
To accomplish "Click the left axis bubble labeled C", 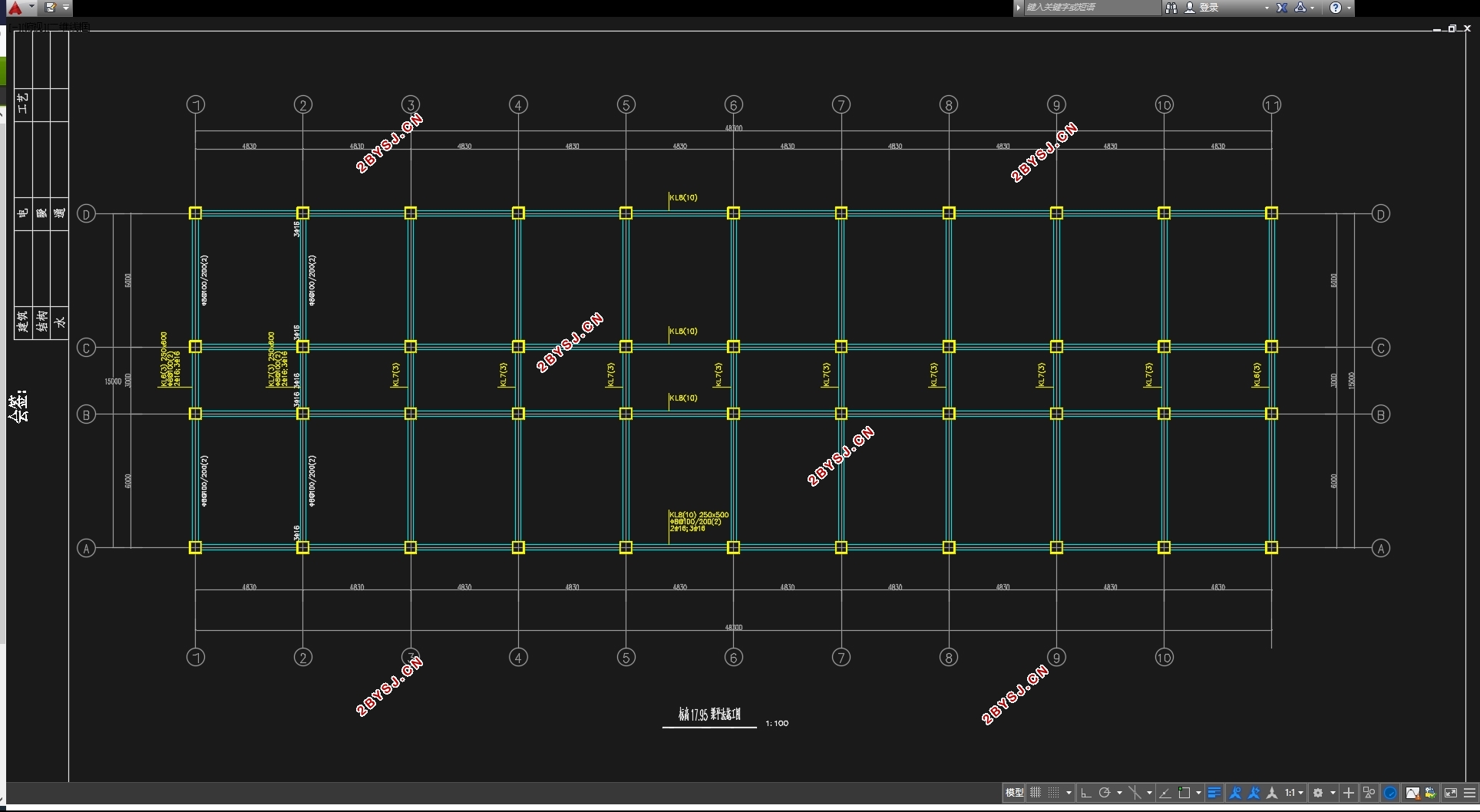I will point(86,348).
